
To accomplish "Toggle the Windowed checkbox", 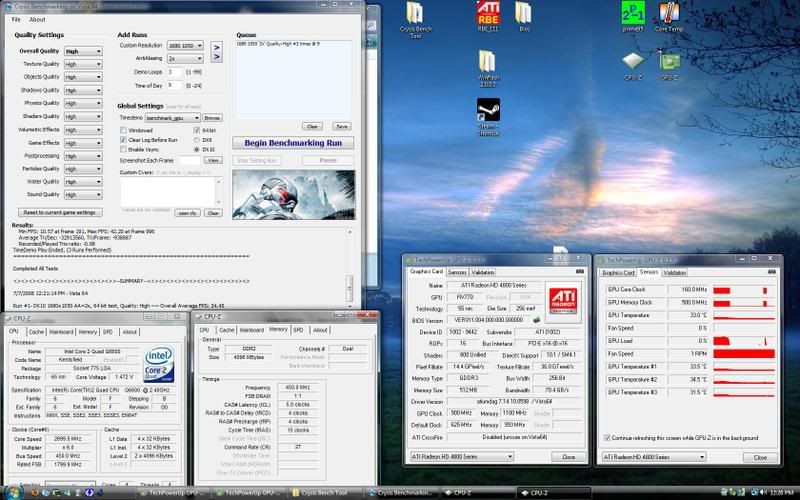I will click(x=123, y=130).
